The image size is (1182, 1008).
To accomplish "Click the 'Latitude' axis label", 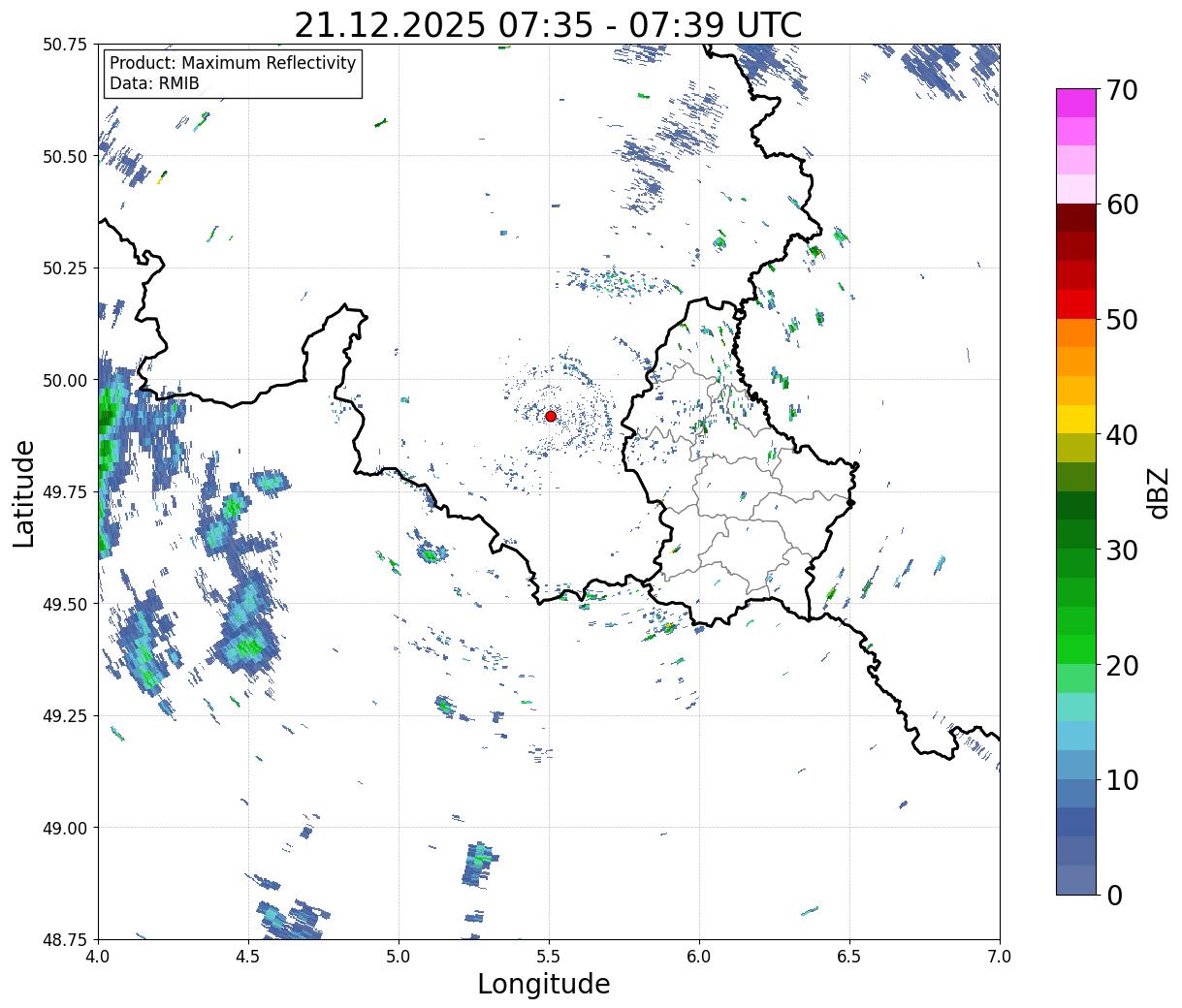I will click(24, 493).
